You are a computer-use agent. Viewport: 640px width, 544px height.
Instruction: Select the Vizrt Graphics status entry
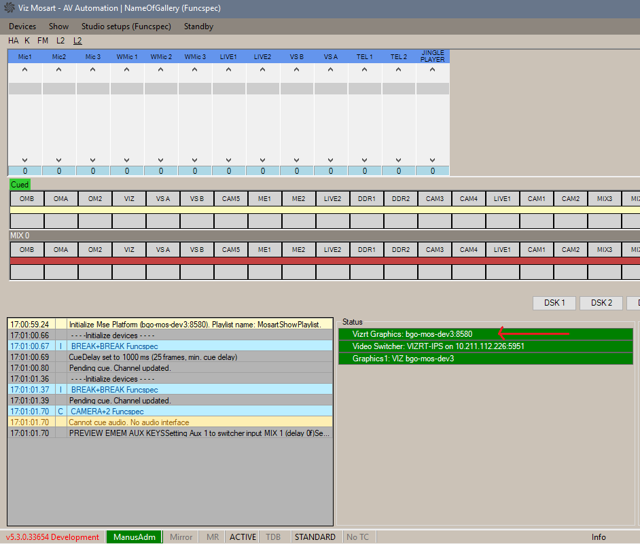click(412, 334)
